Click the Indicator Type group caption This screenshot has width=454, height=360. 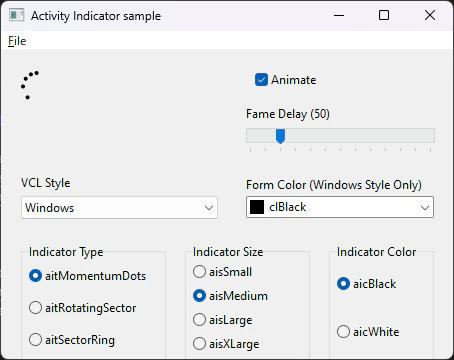pyautogui.click(x=66, y=252)
